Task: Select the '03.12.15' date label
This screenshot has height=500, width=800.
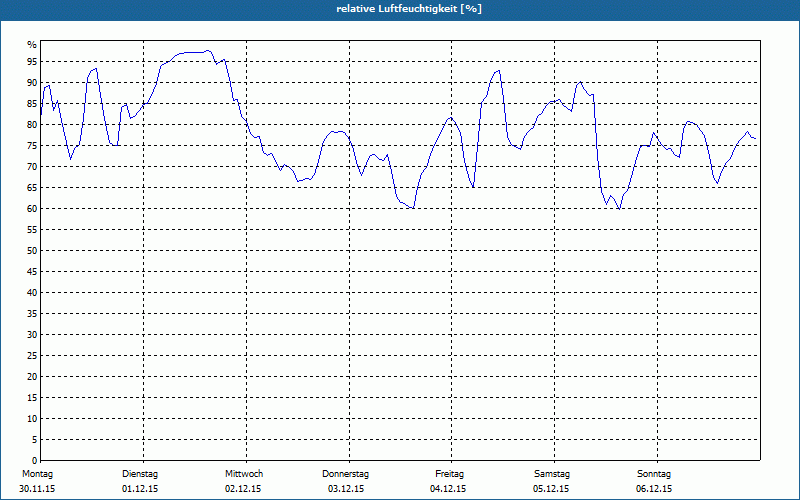Action: (x=346, y=489)
